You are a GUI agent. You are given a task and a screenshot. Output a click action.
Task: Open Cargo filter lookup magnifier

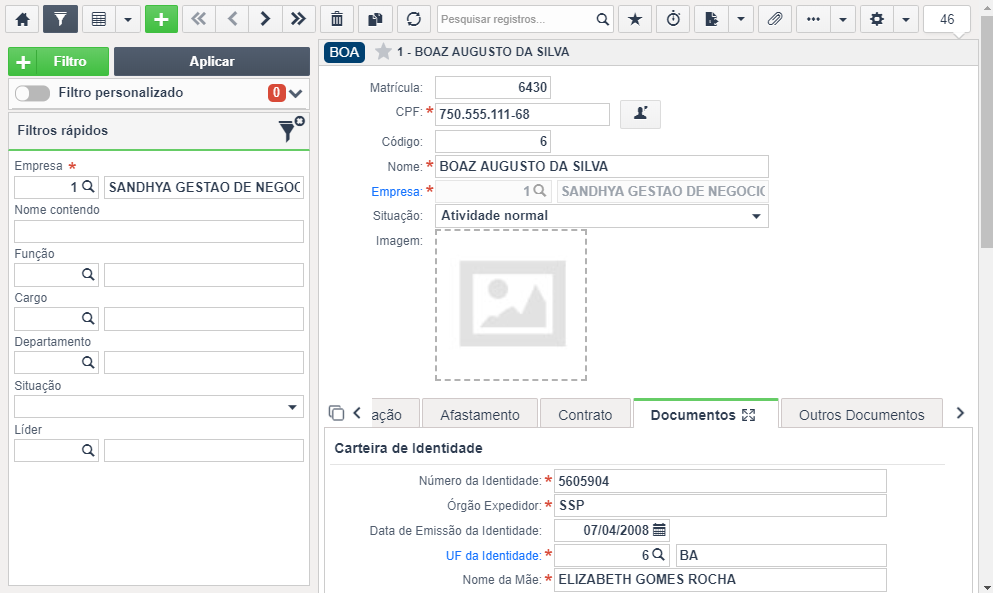coord(88,318)
